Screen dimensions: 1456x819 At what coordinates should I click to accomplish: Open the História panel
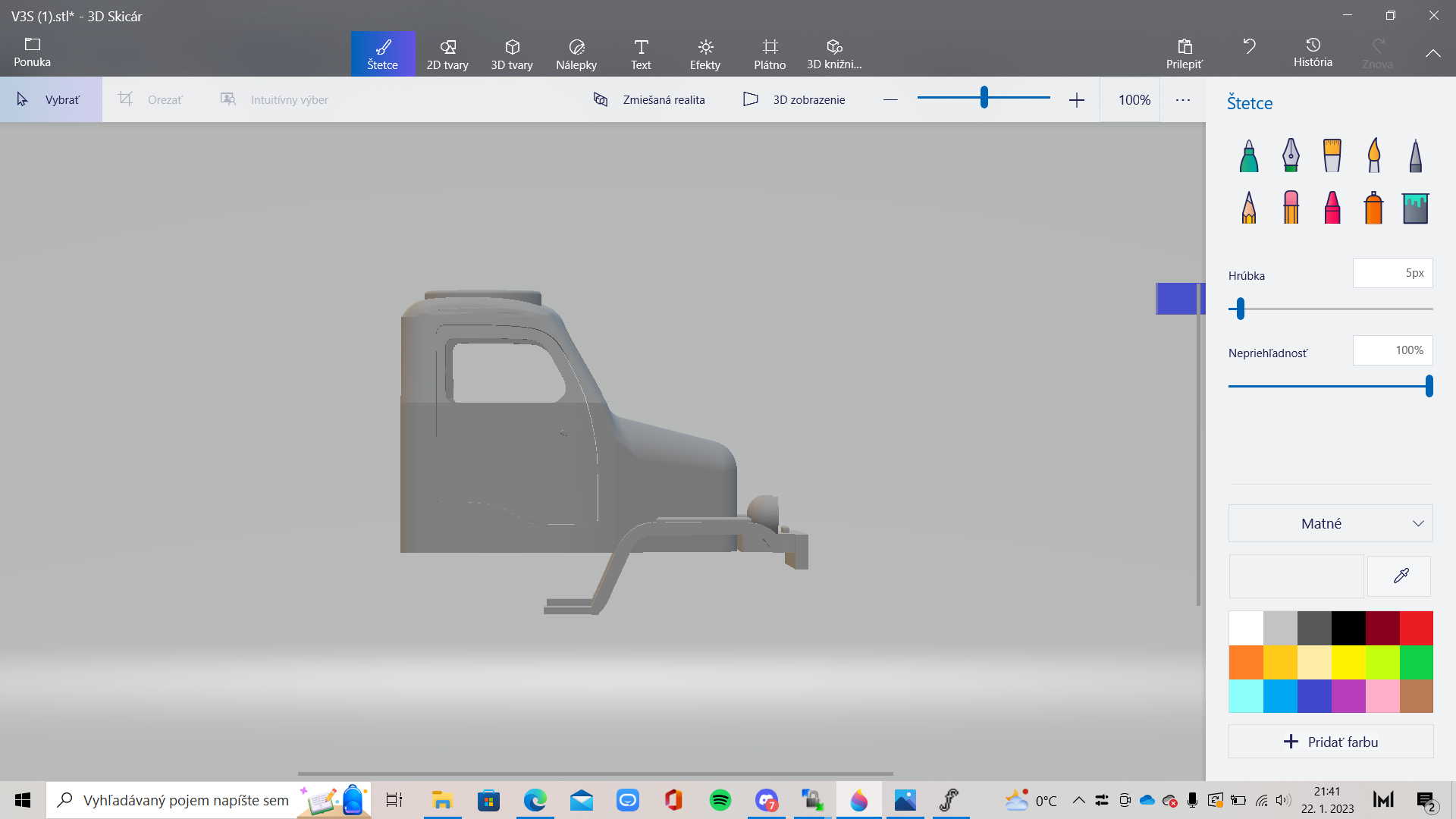(1313, 53)
